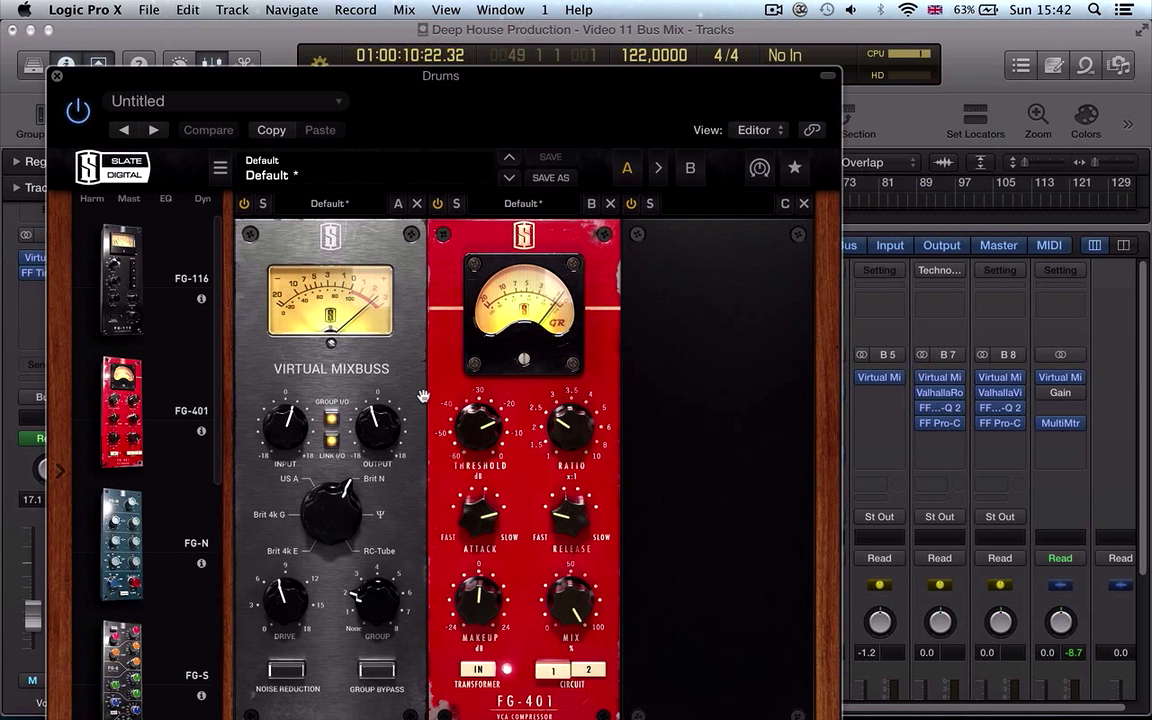The height and width of the screenshot is (720, 1152).
Task: Open the Track menu
Action: [x=231, y=9]
